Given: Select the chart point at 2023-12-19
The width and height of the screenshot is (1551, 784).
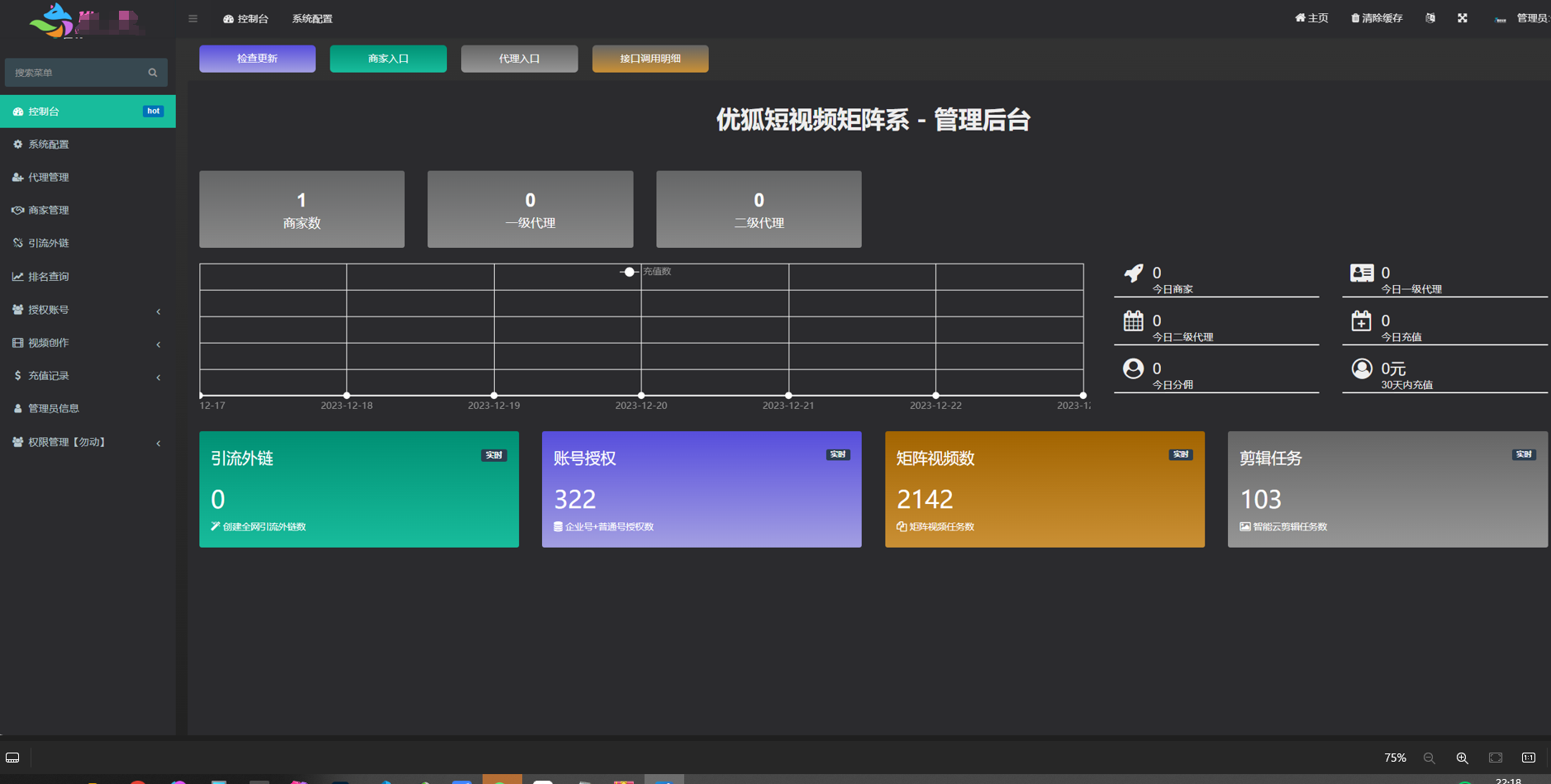Looking at the screenshot, I should (x=494, y=396).
